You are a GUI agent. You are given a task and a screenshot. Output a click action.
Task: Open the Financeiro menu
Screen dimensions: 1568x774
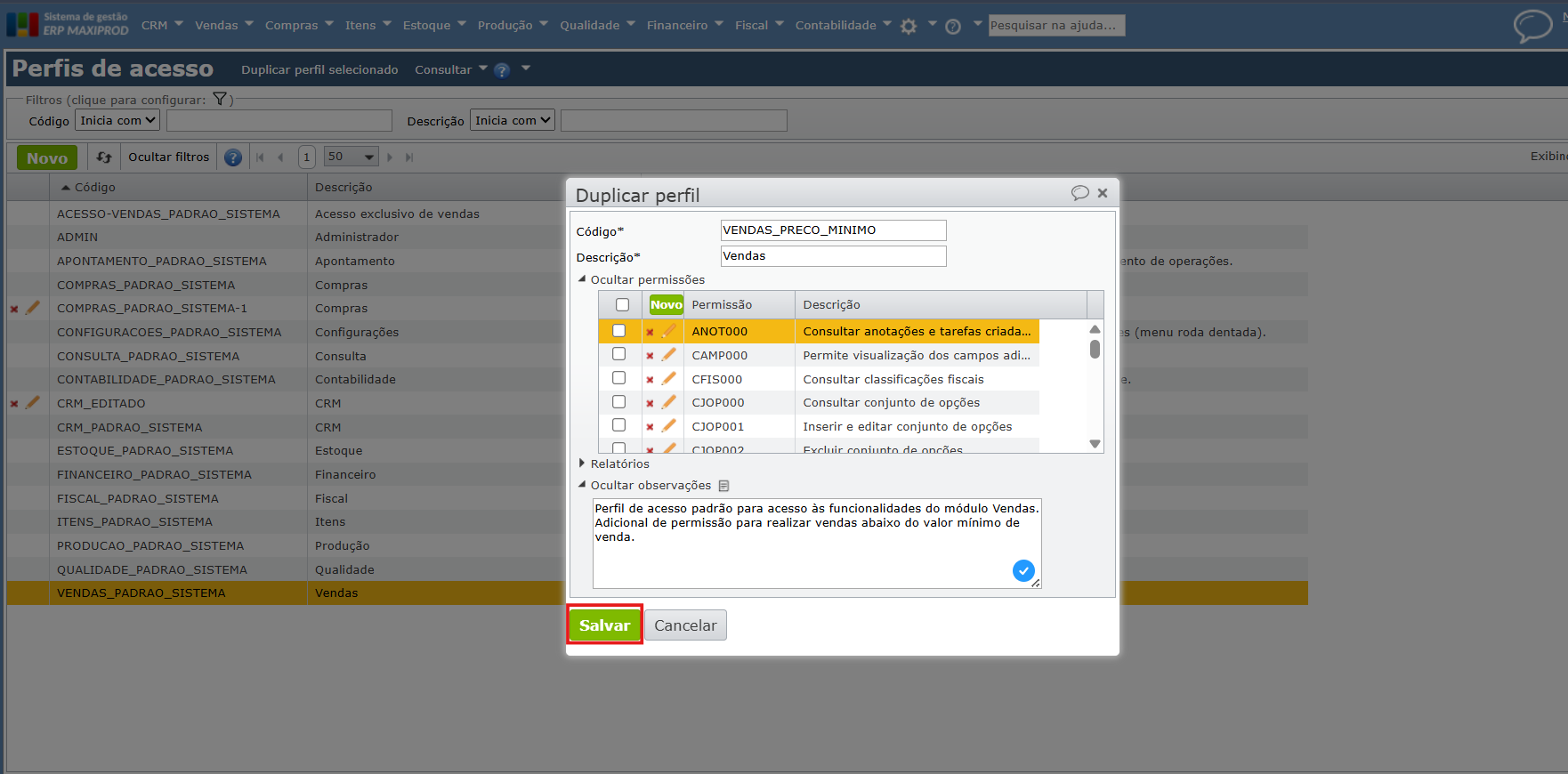(x=685, y=25)
